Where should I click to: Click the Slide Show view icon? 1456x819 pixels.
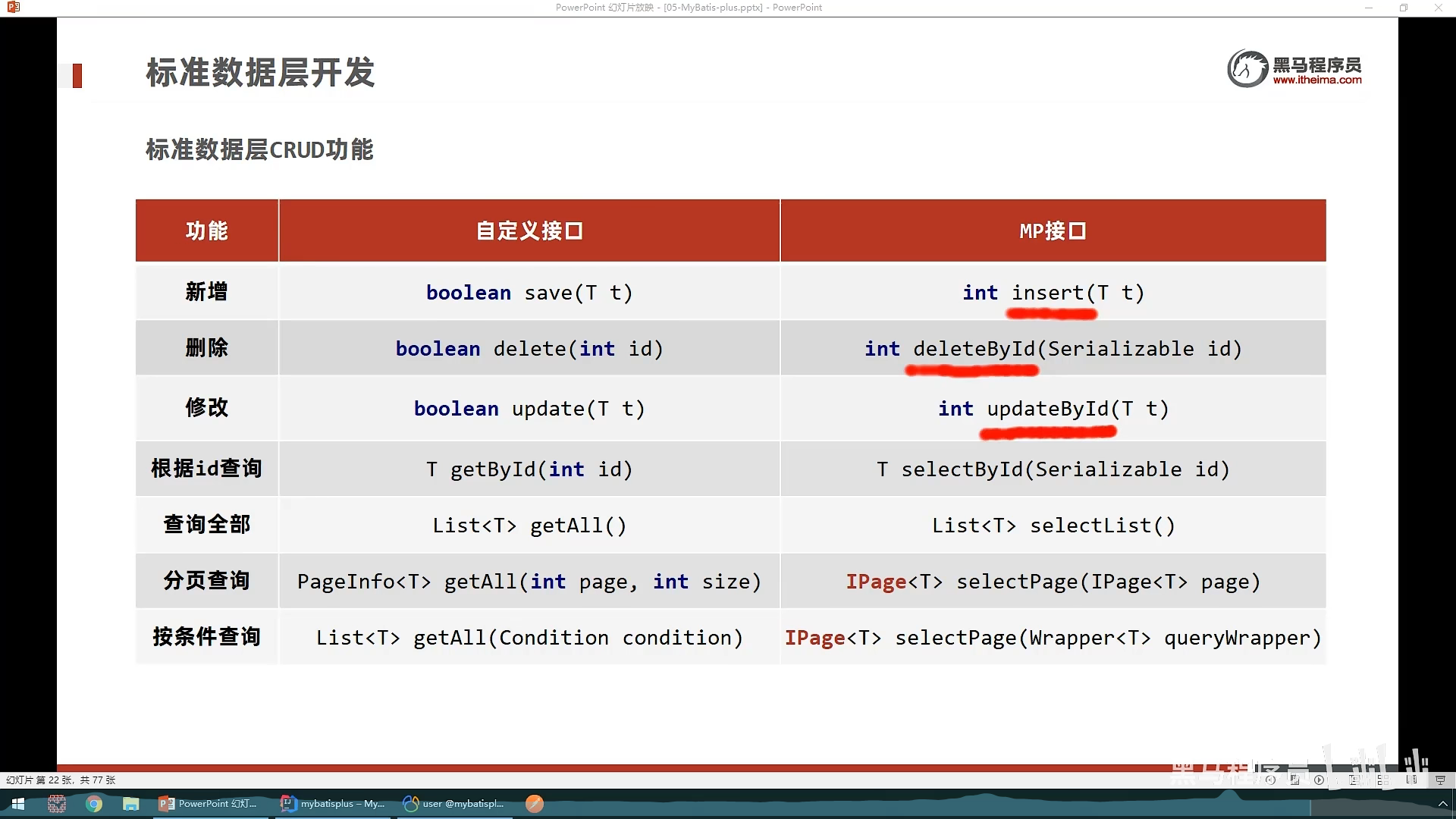[1440, 780]
